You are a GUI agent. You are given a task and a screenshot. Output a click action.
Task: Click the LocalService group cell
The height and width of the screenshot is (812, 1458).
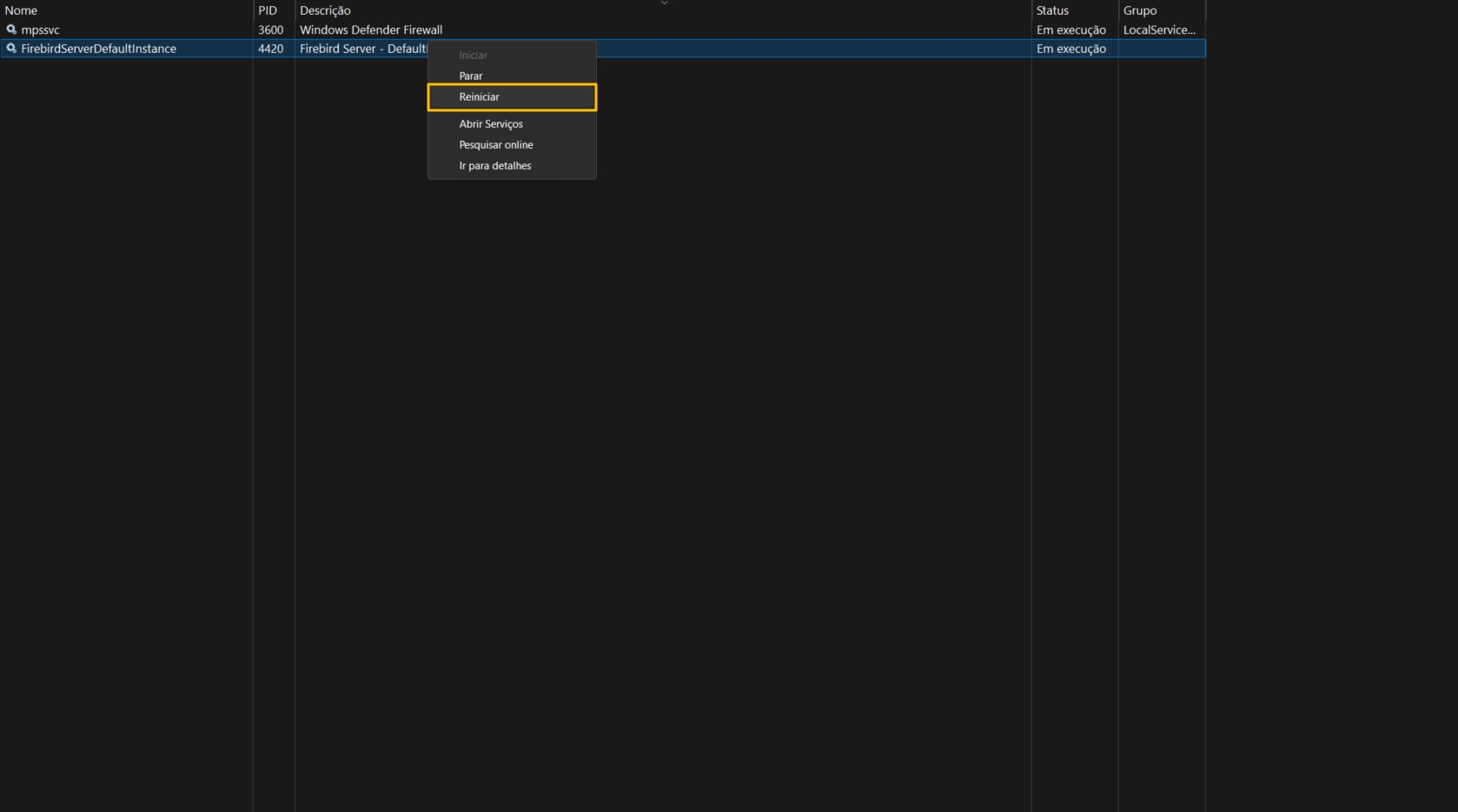coord(1159,30)
